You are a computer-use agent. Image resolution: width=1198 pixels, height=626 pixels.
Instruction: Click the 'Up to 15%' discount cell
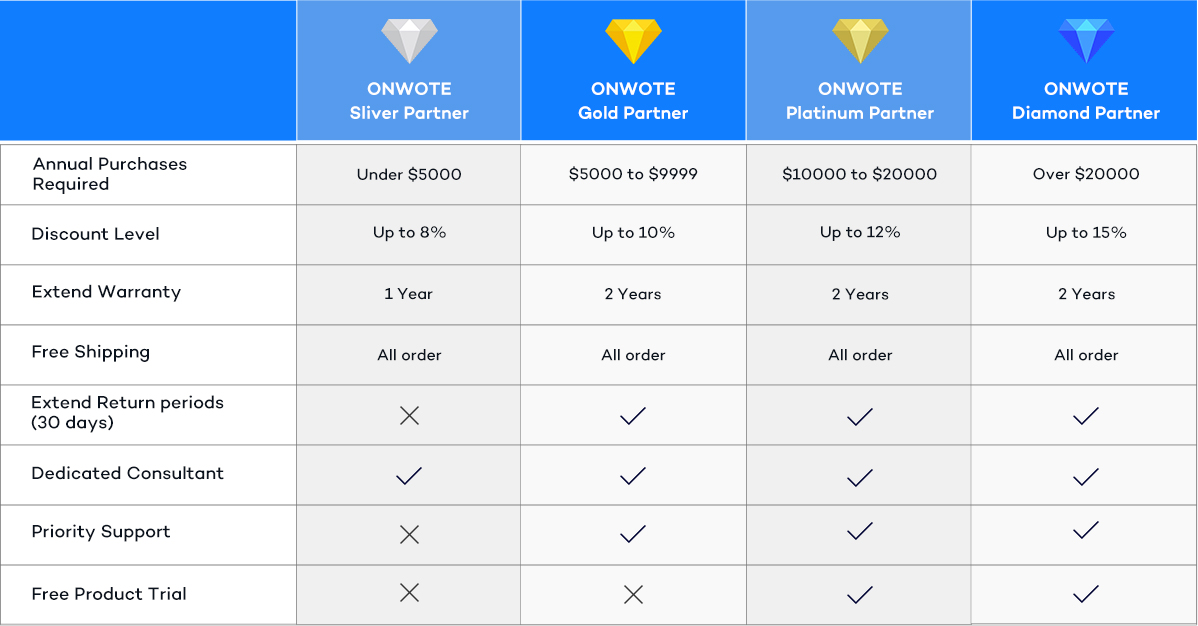(x=1085, y=233)
